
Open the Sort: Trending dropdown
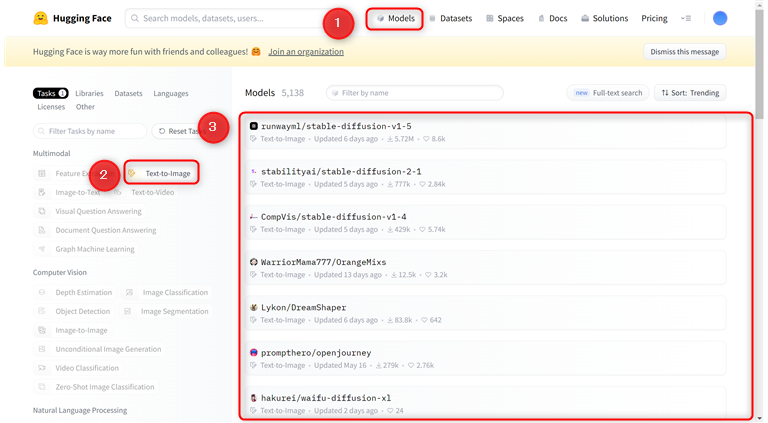click(689, 93)
